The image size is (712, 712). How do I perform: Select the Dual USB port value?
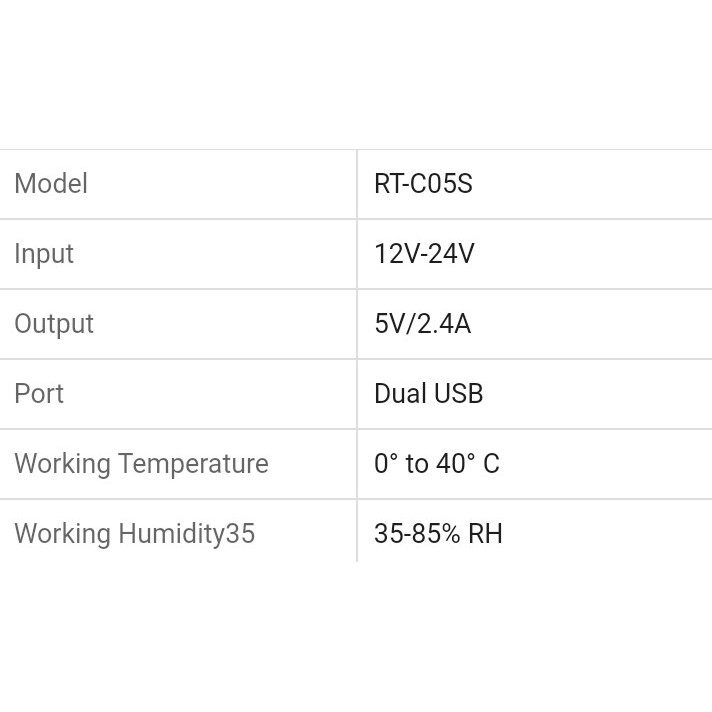click(x=428, y=394)
